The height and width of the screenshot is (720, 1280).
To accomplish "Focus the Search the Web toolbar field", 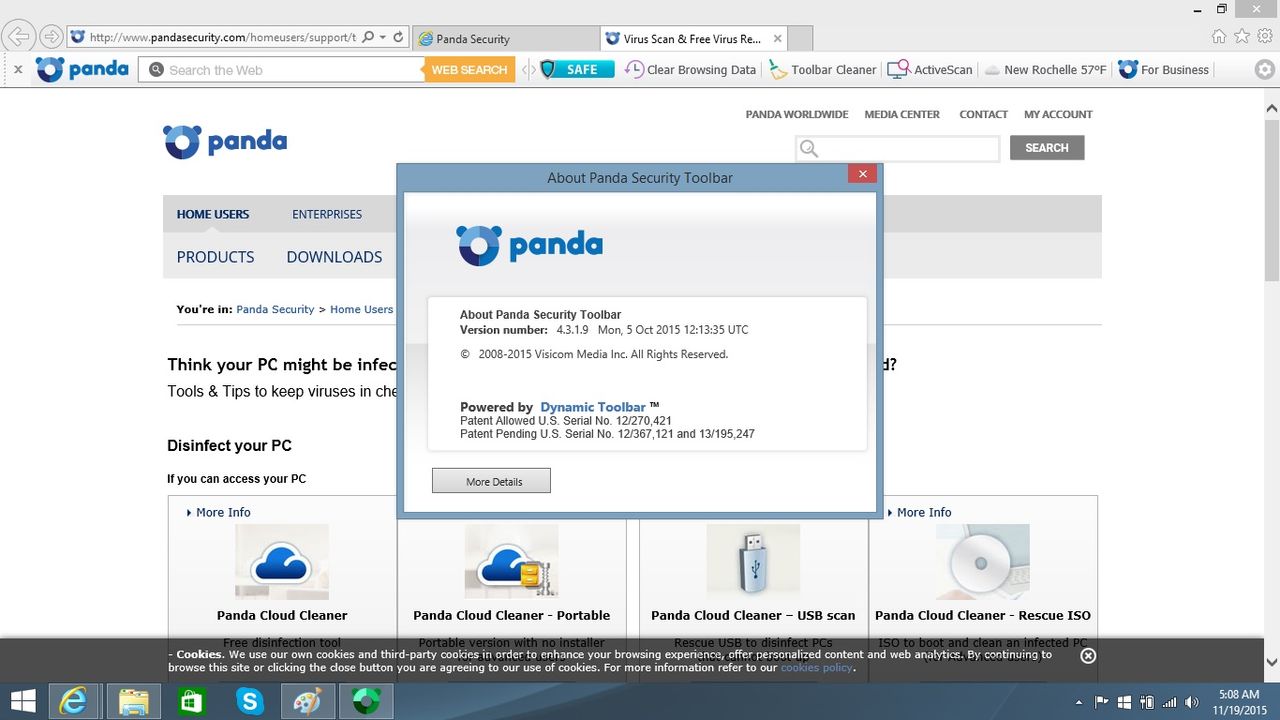I will (281, 70).
